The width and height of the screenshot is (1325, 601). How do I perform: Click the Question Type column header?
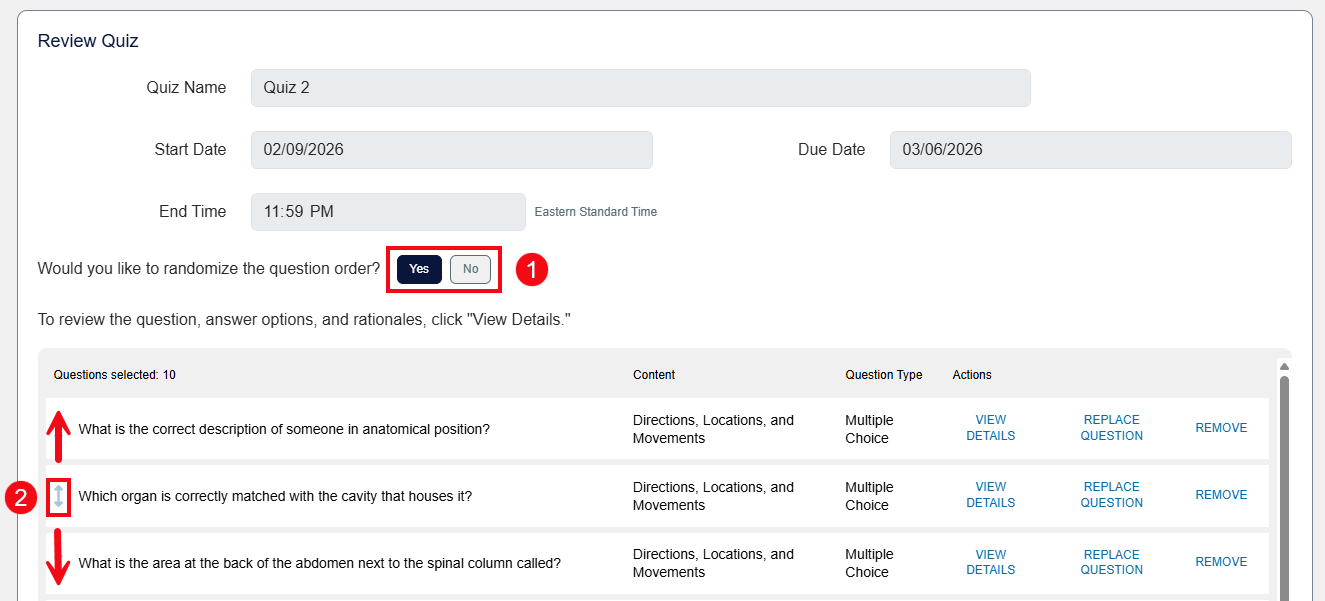click(x=883, y=374)
